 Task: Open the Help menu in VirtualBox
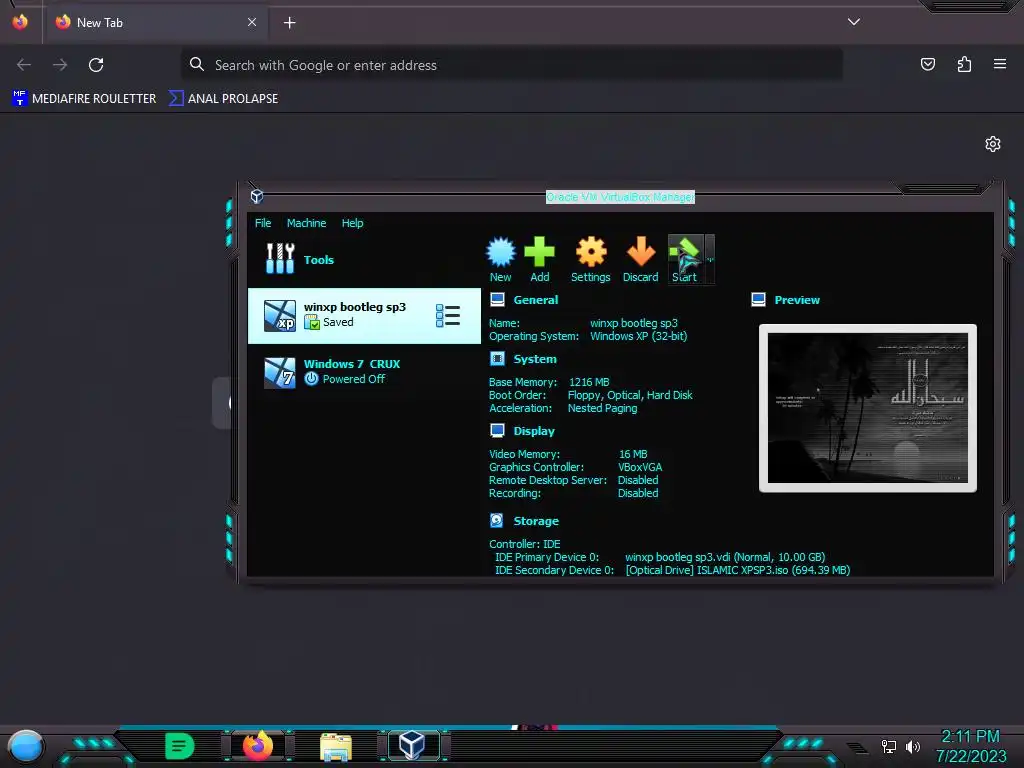pyautogui.click(x=353, y=223)
